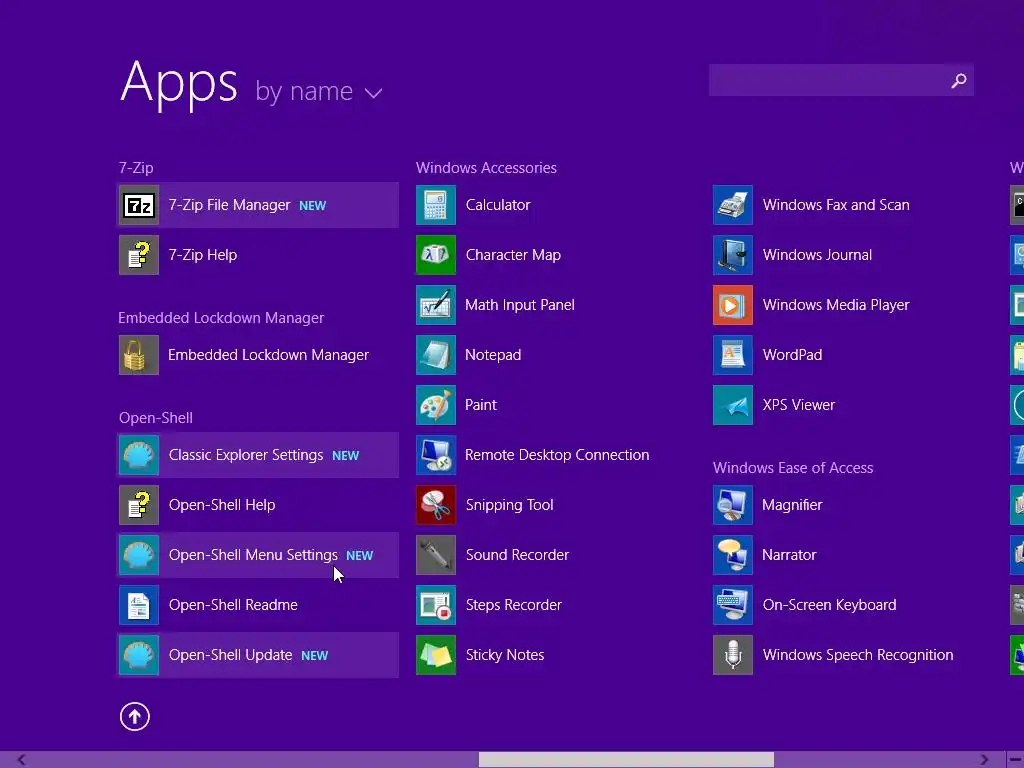Open the On-Screen Keyboard icon
This screenshot has width=1024, height=768.
pyautogui.click(x=733, y=605)
